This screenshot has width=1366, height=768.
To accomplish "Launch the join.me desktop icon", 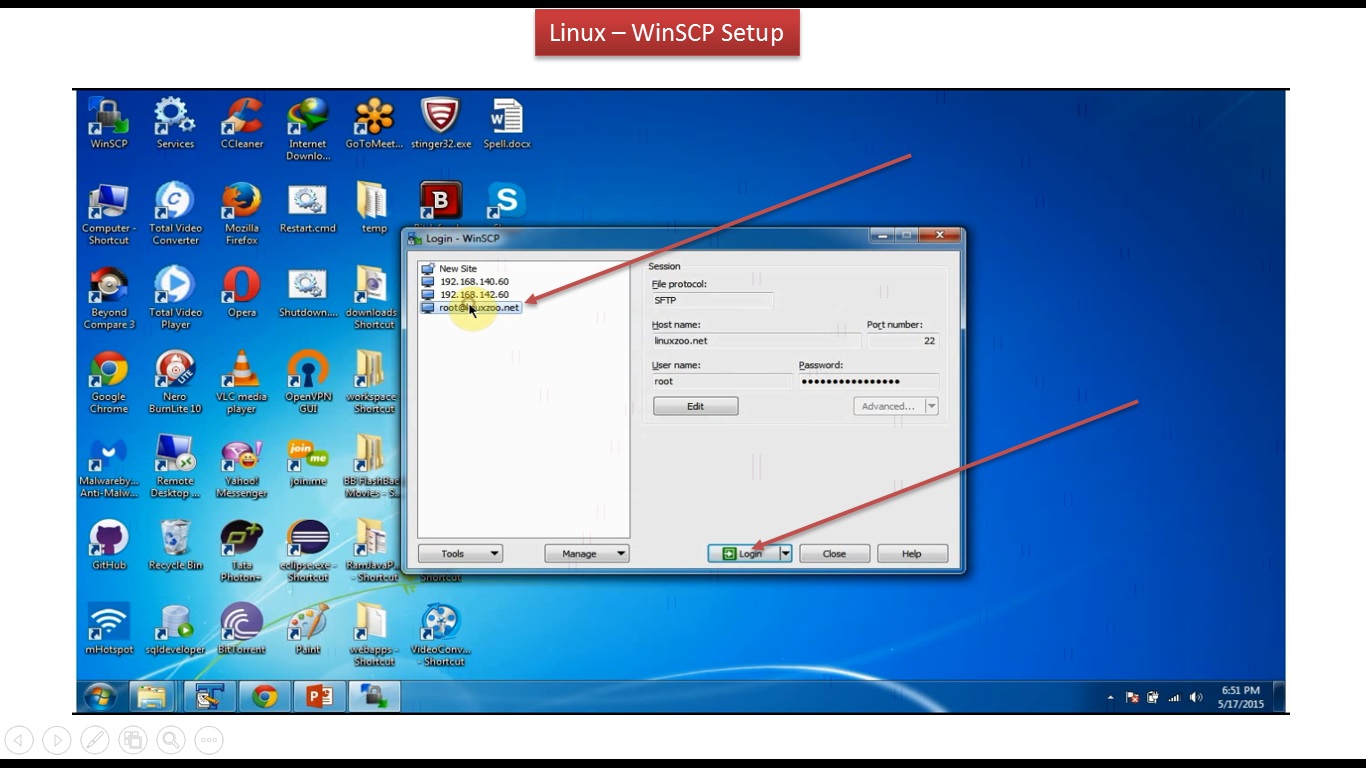I will pos(308,462).
